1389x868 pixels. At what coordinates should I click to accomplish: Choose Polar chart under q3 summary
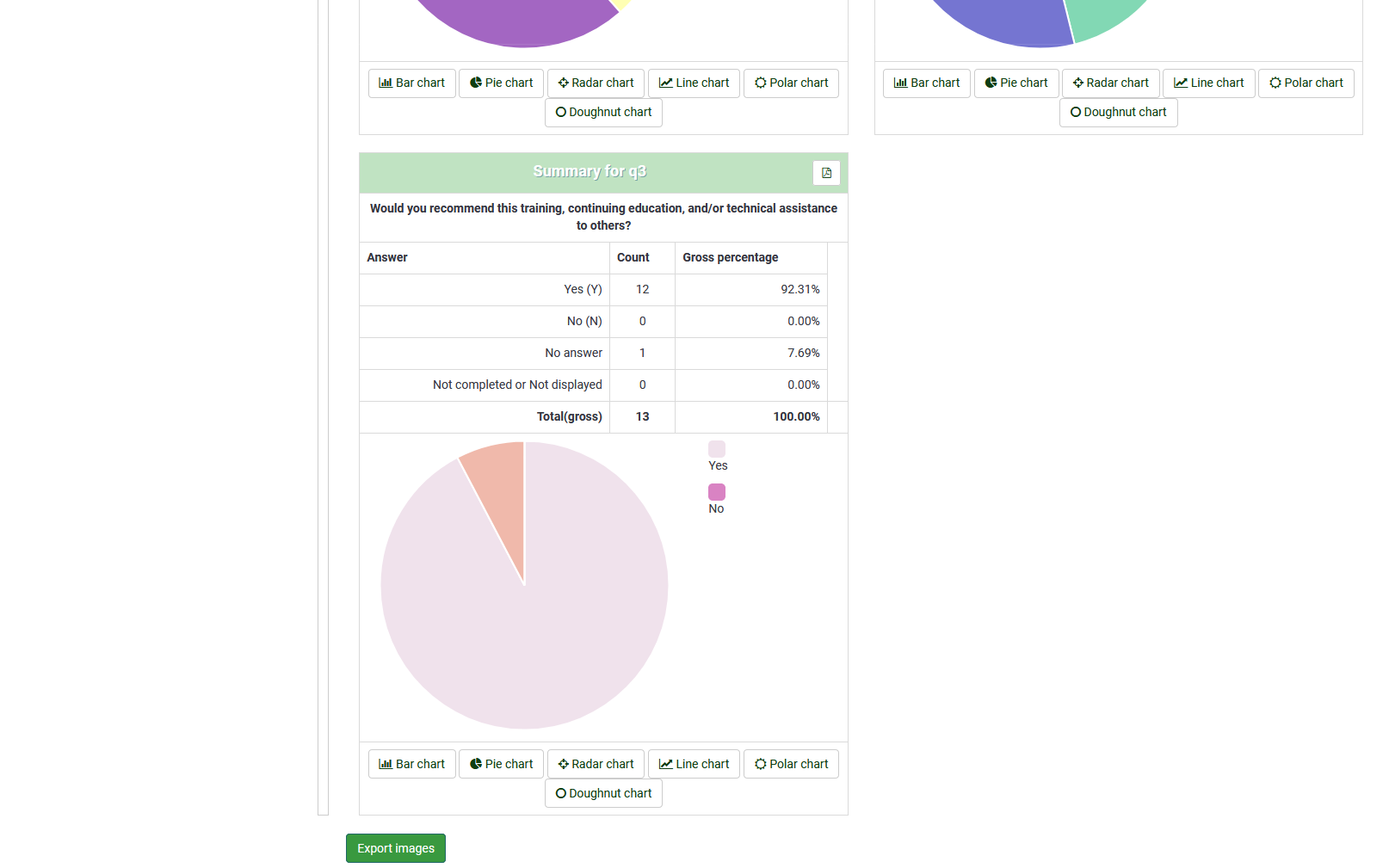[x=791, y=764]
